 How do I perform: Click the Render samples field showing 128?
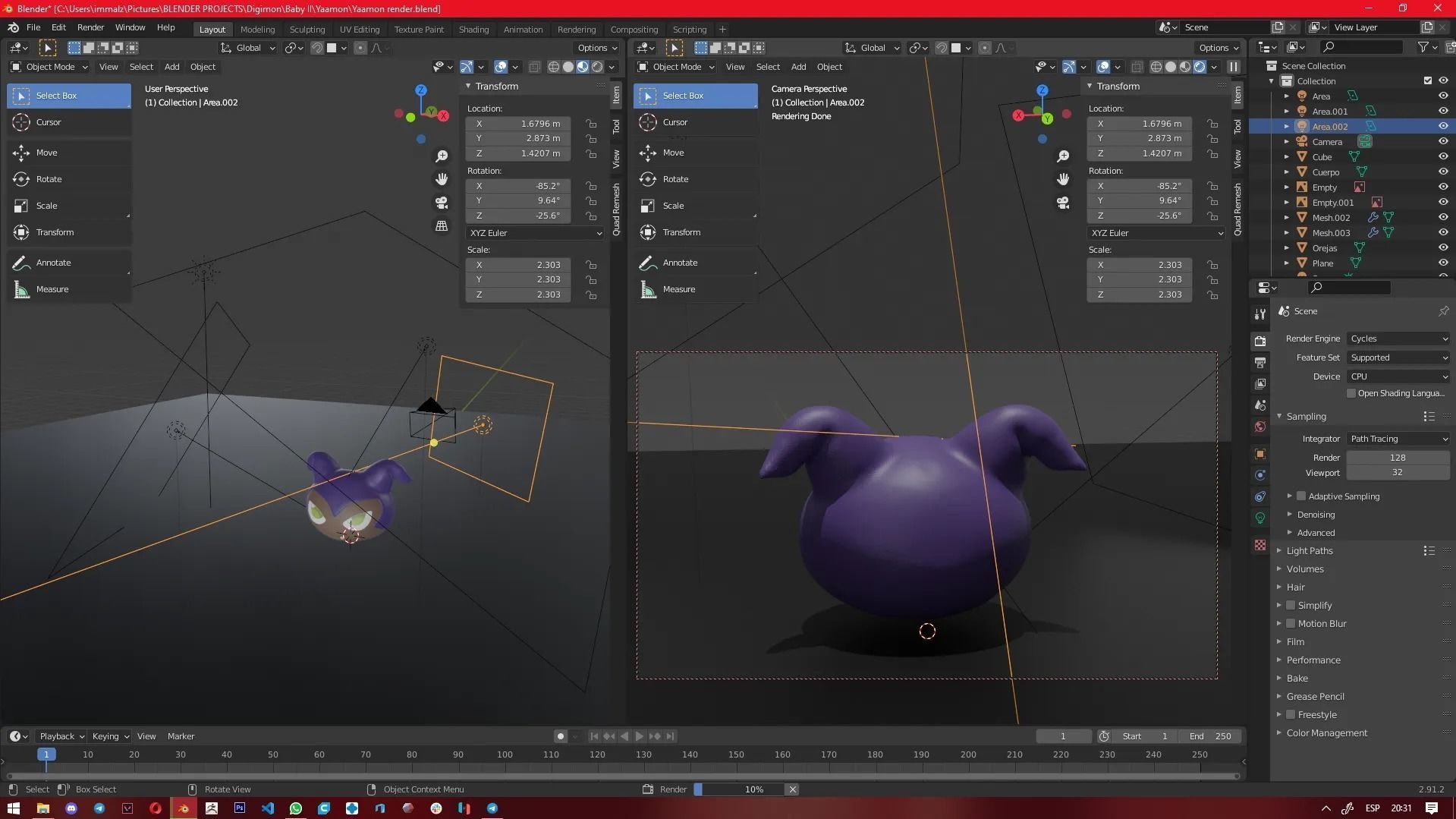pos(1398,458)
